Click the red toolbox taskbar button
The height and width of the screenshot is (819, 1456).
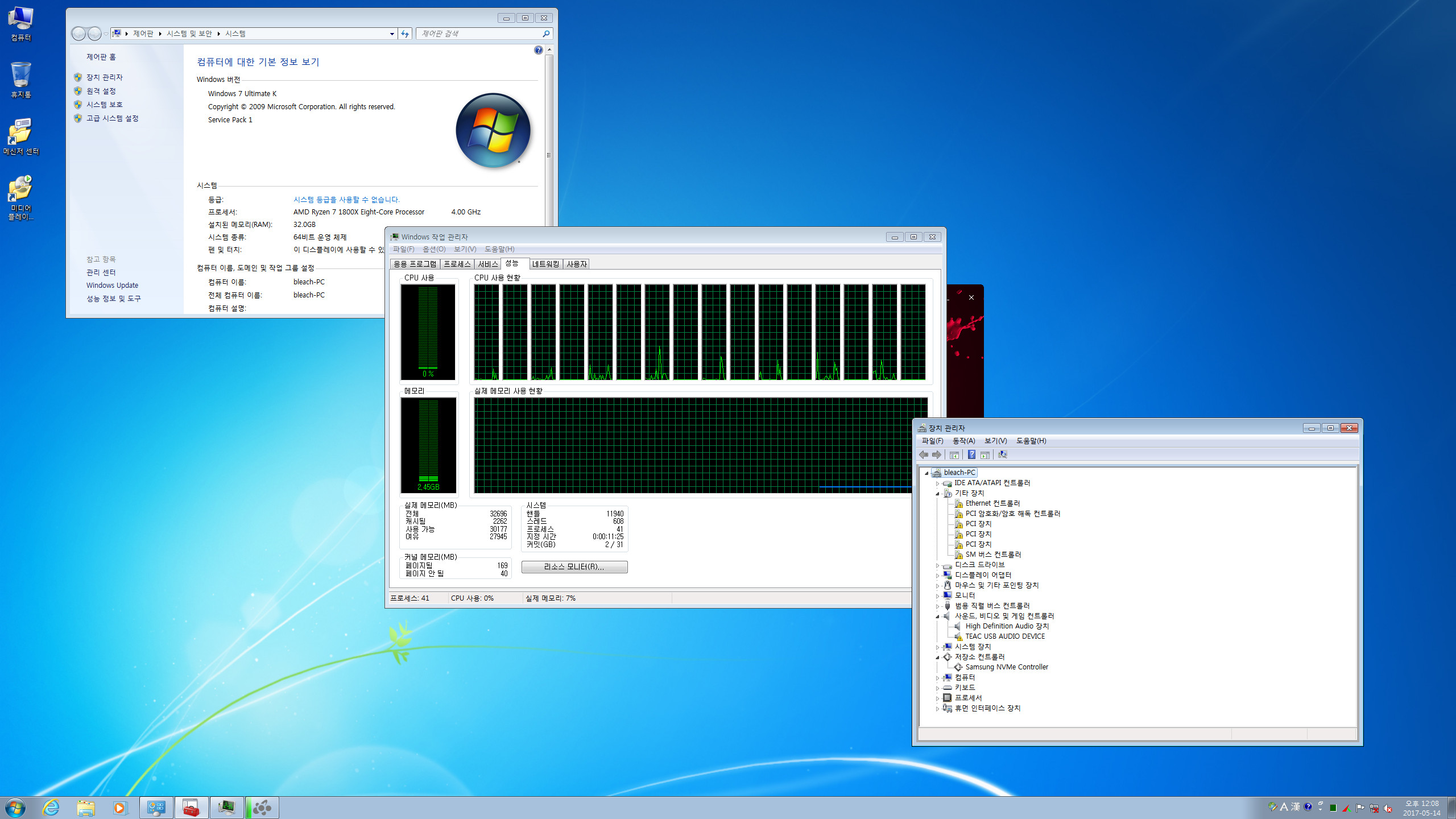[x=191, y=808]
